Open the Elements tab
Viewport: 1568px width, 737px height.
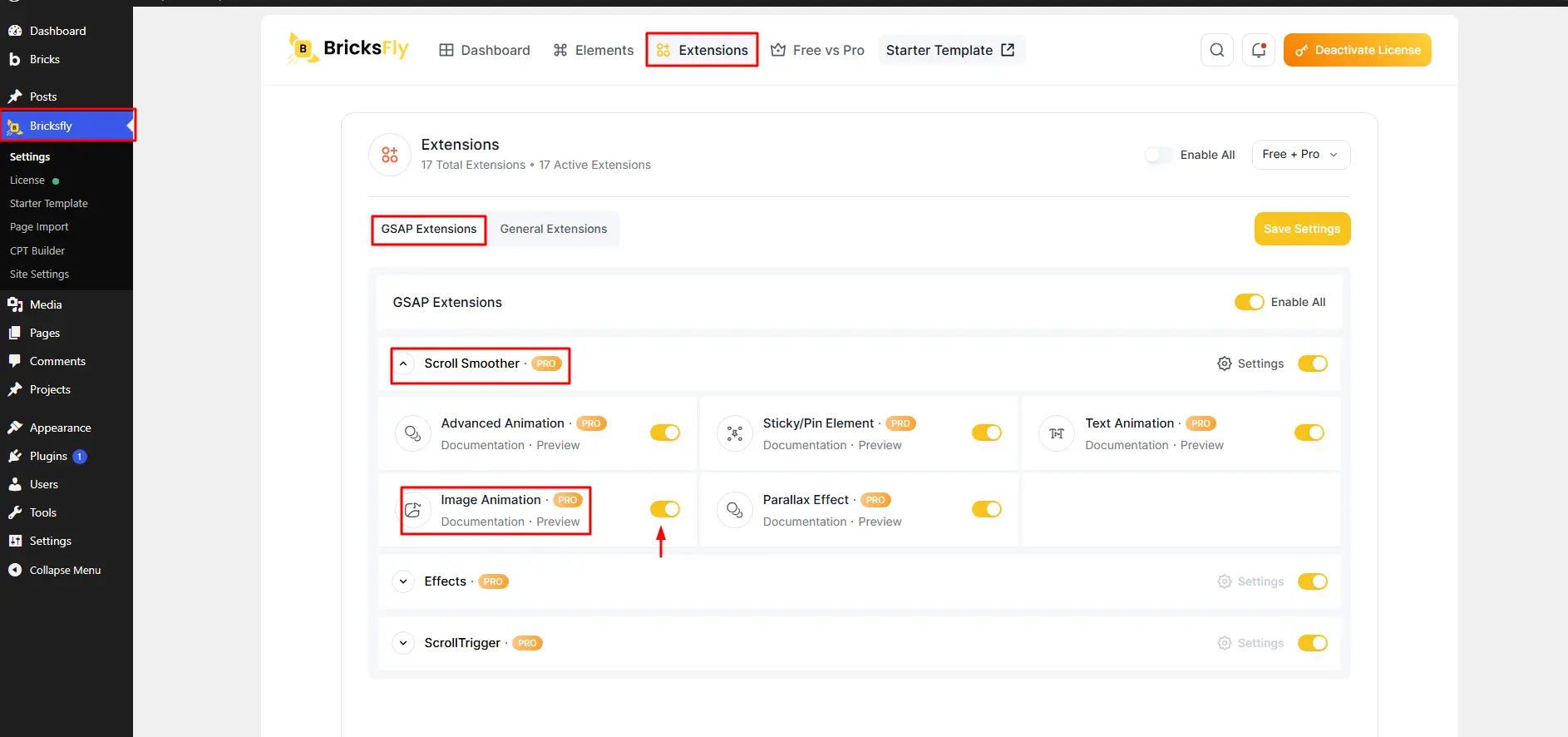pyautogui.click(x=594, y=50)
